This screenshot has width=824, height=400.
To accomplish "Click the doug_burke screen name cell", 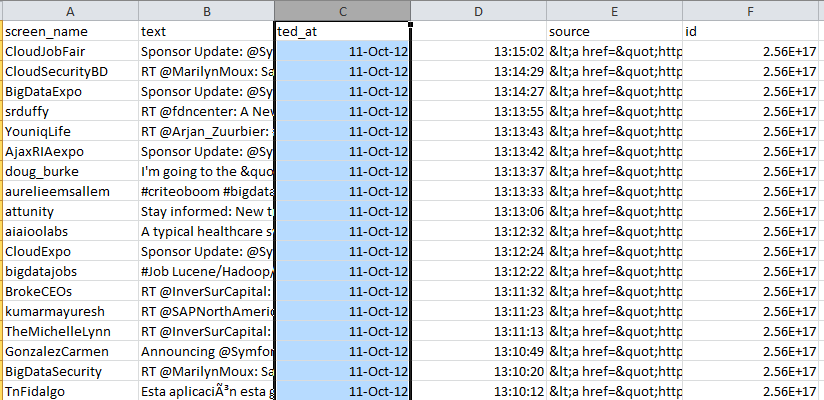I will (69, 171).
